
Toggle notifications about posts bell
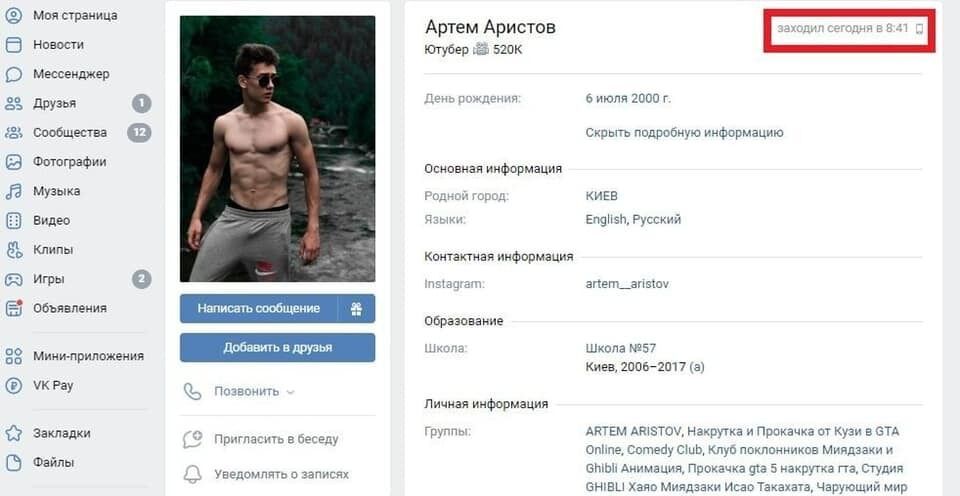[192, 474]
